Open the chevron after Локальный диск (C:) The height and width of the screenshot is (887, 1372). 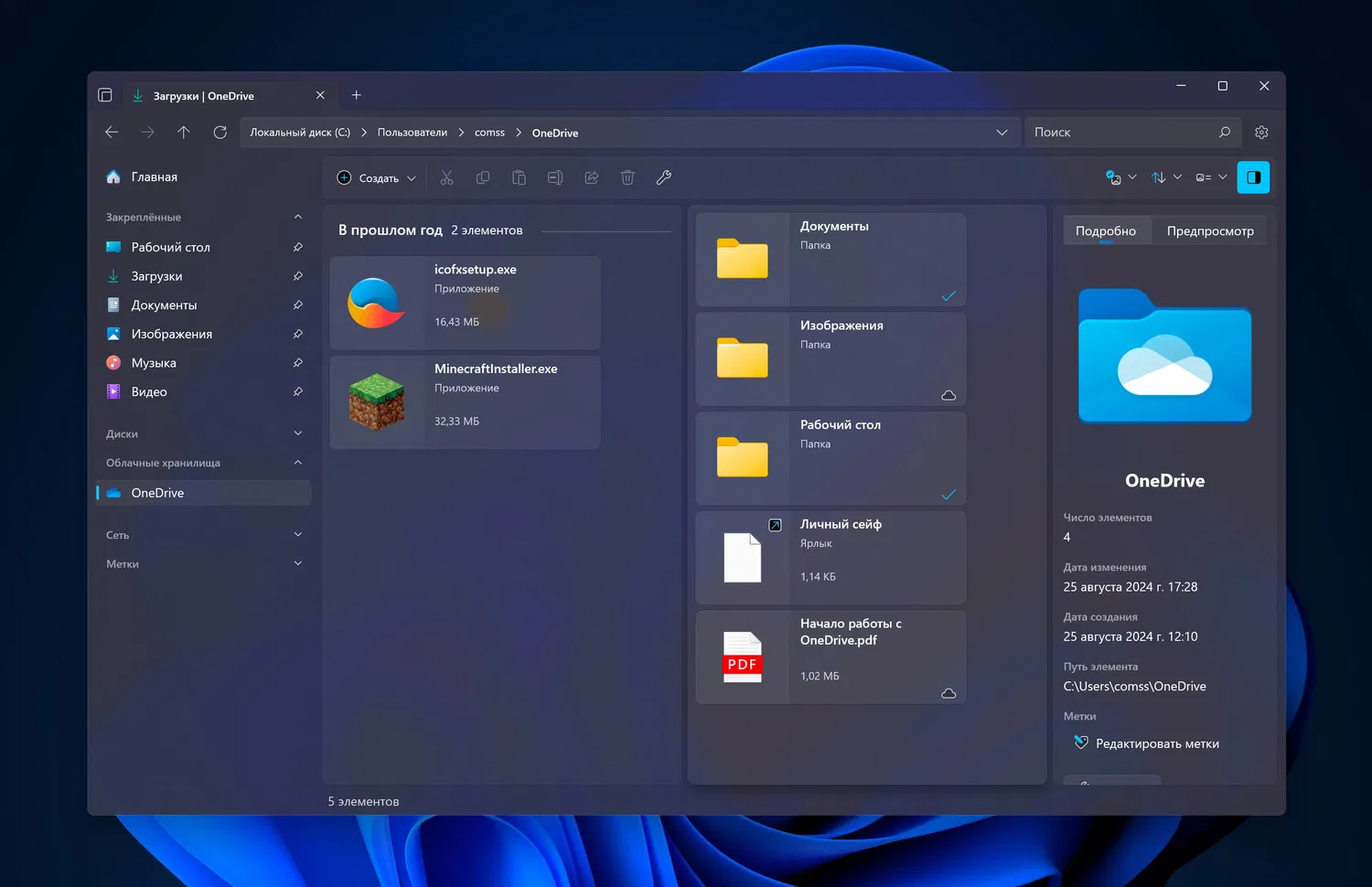364,133
